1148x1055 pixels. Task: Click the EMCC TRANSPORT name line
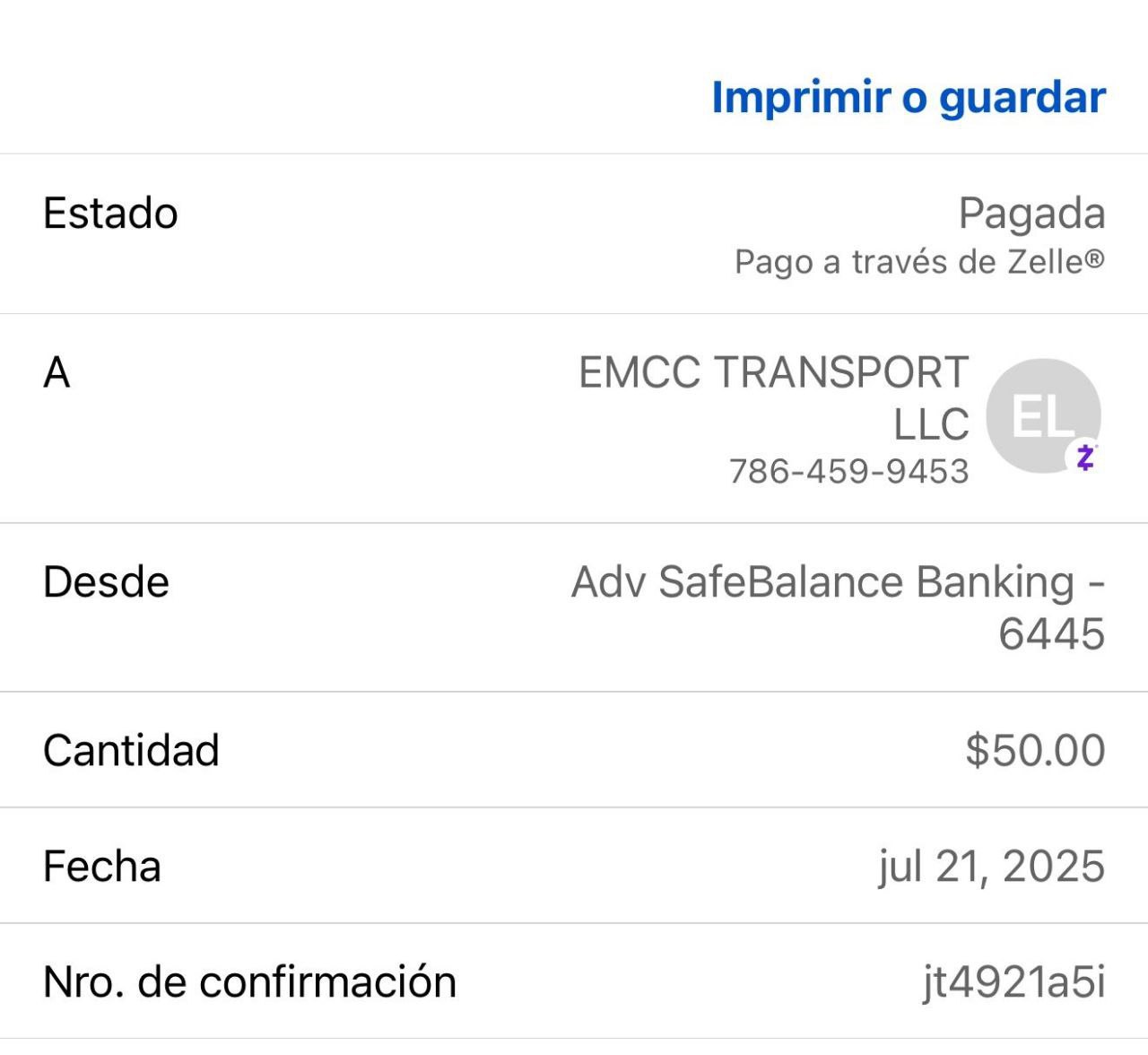click(x=773, y=372)
